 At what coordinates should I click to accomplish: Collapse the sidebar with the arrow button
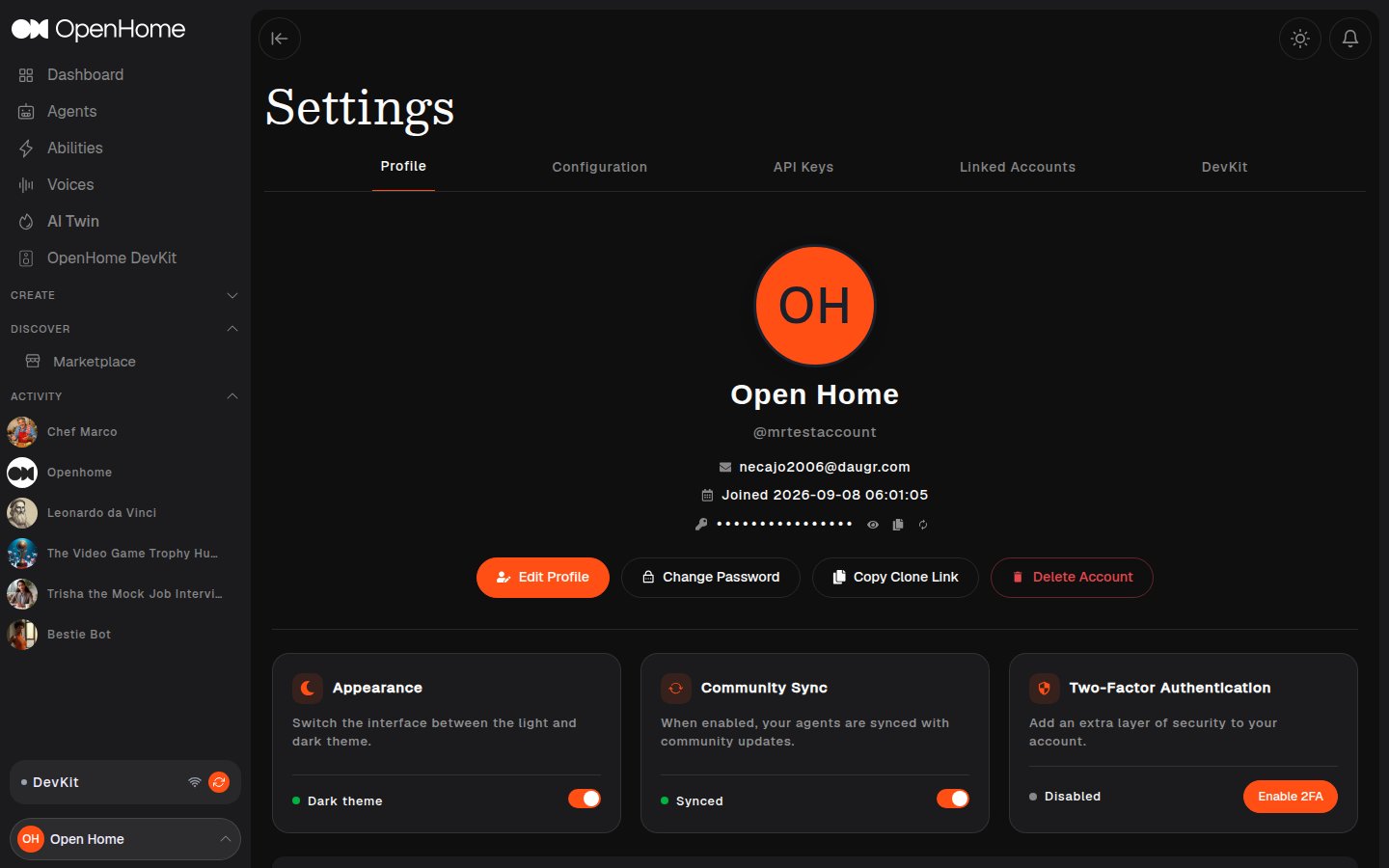[x=280, y=39]
